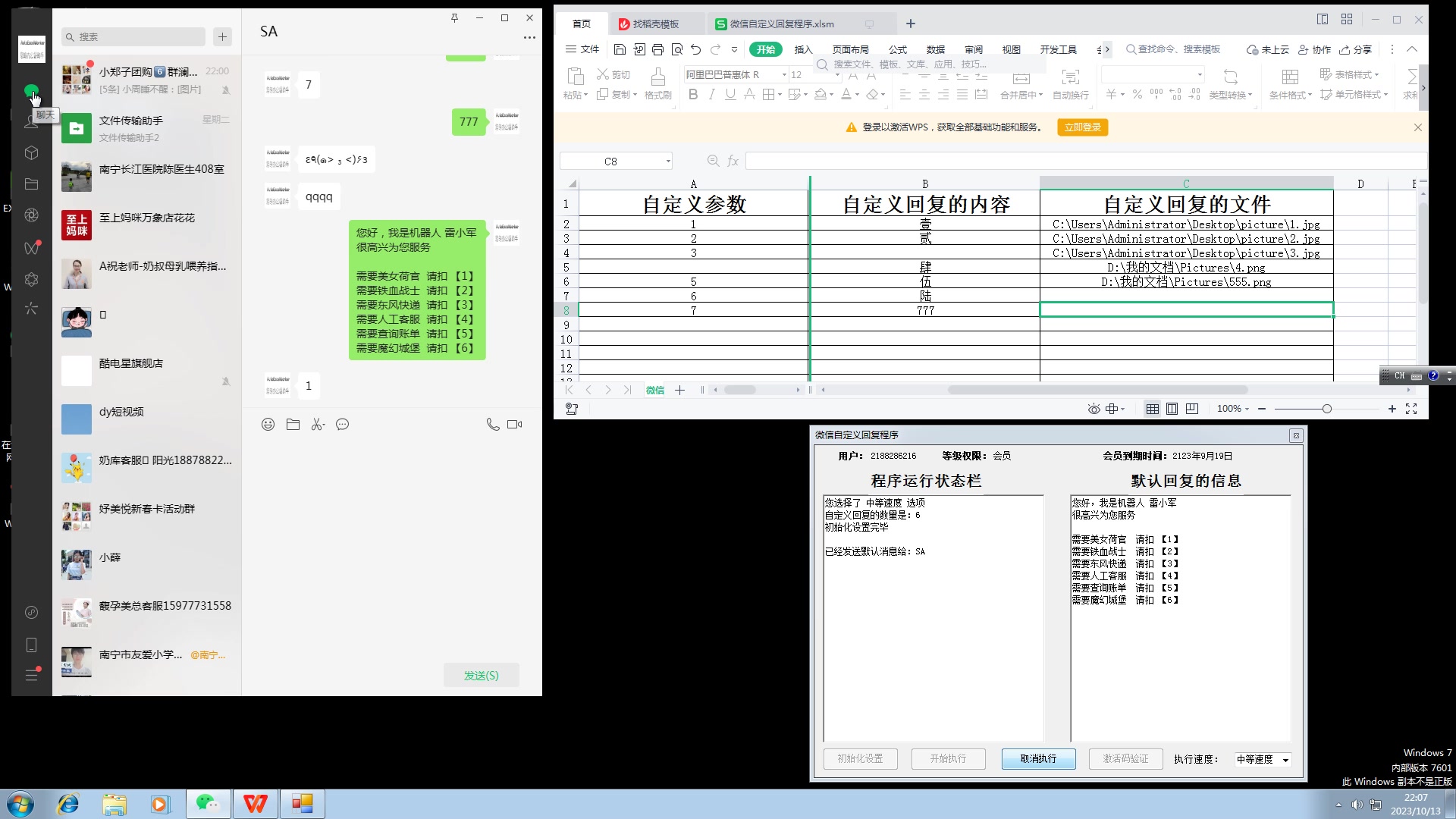Open WeChat Moments aperture icon
This screenshot has height=819, width=1456.
31,215
